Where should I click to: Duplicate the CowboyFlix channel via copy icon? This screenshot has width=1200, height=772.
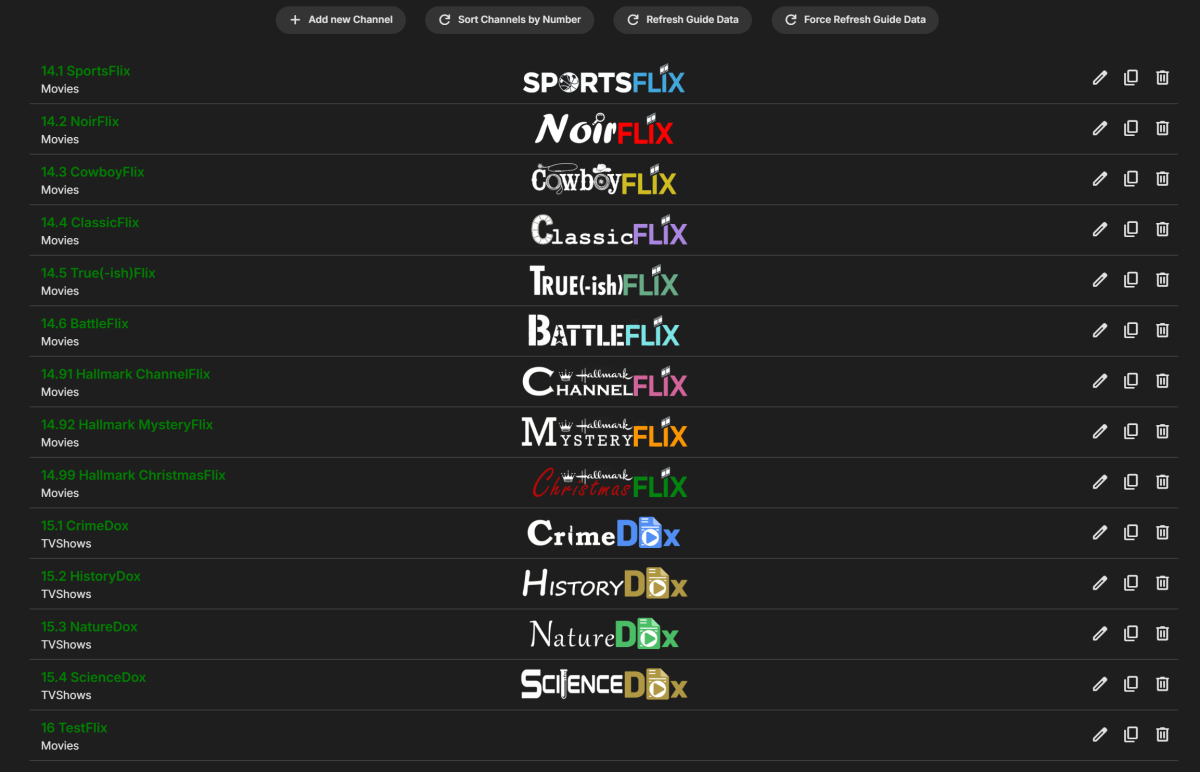(x=1131, y=178)
